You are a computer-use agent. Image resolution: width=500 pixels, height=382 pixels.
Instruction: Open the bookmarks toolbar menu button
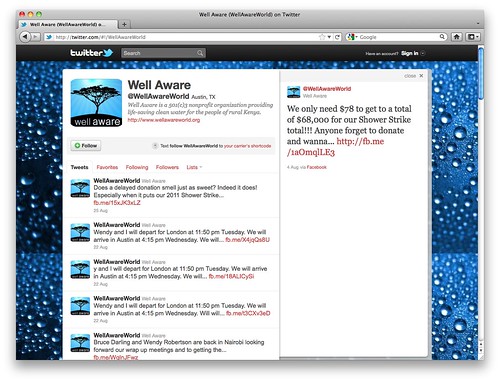pos(473,37)
